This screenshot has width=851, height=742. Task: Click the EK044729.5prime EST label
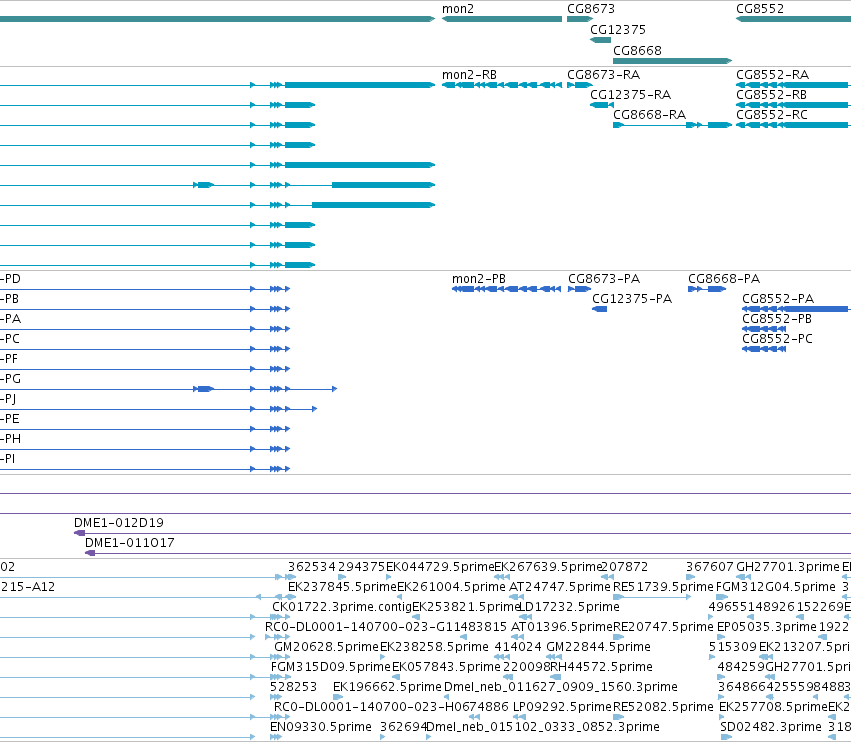coord(440,567)
